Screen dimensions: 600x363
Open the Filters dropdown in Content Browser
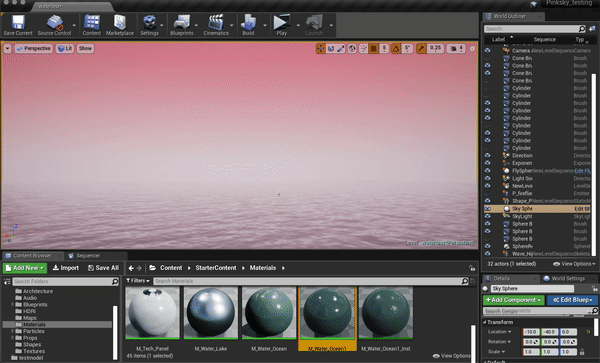[x=138, y=281]
